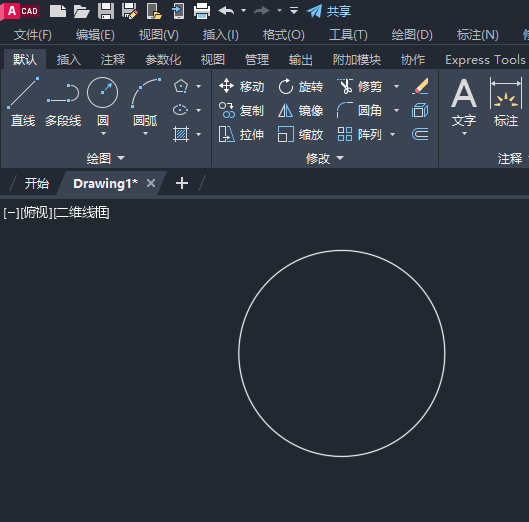
Task: Select the Arc (圆弧) tool
Action: coord(145,102)
